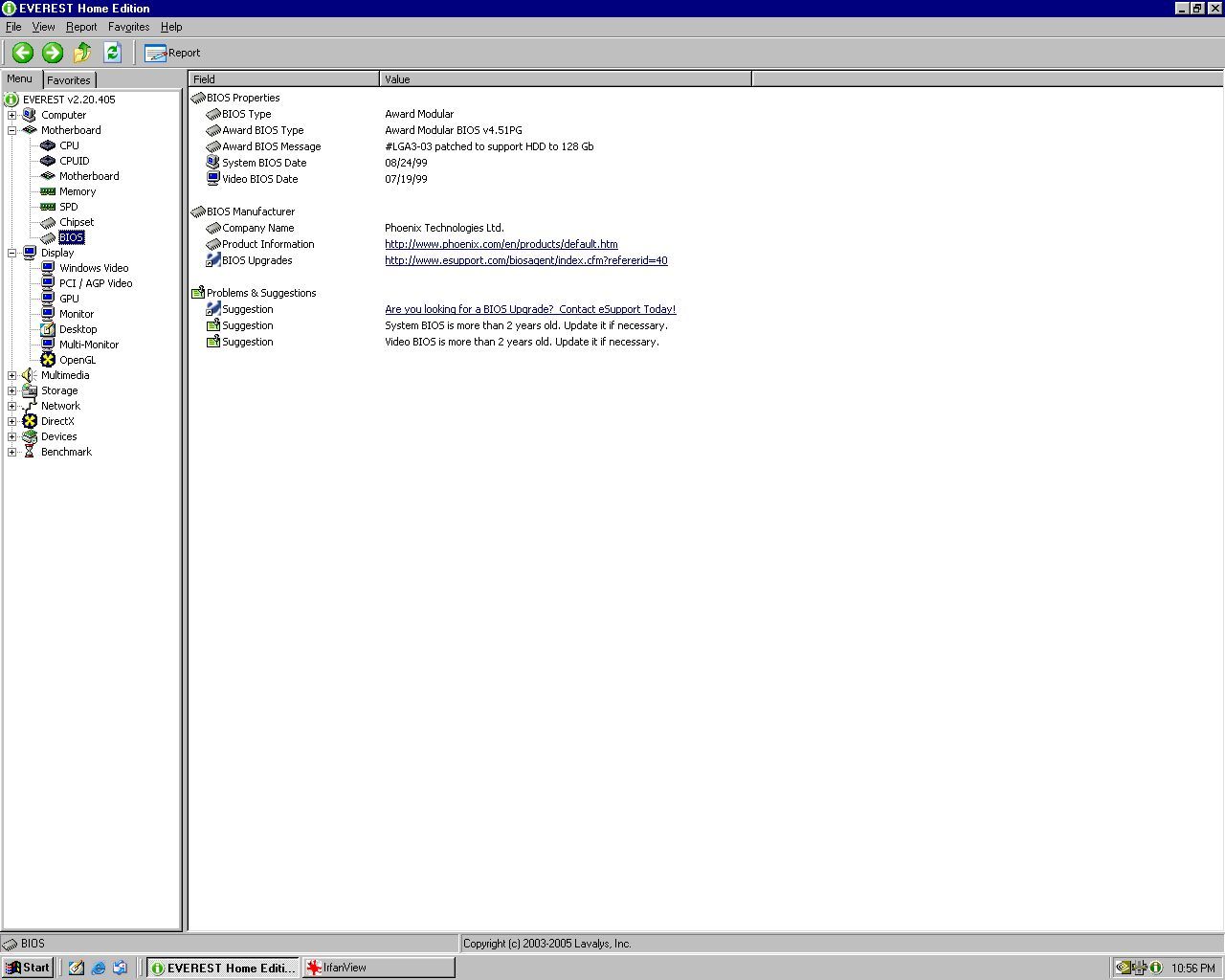Open the Favorites menu

(128, 27)
